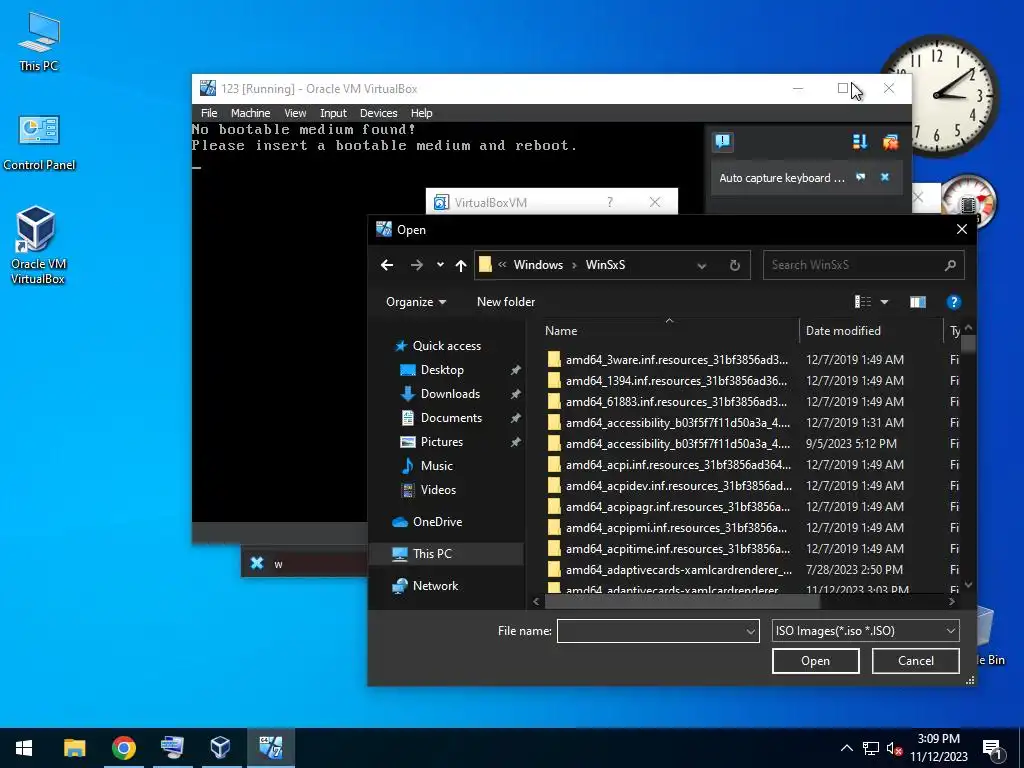Click the remove all finished notifications icon

890,142
